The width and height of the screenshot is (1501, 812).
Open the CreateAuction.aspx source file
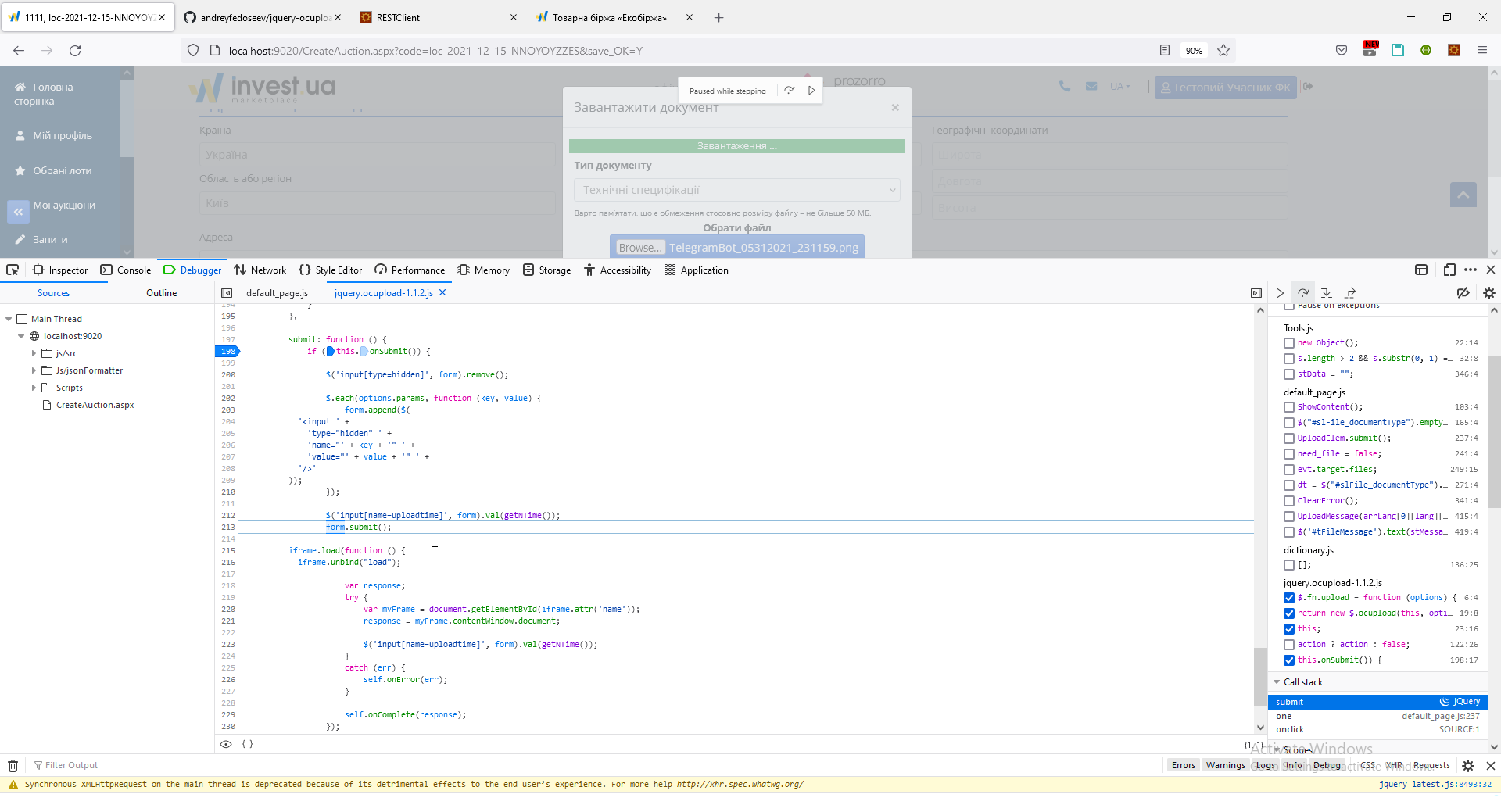[95, 405]
